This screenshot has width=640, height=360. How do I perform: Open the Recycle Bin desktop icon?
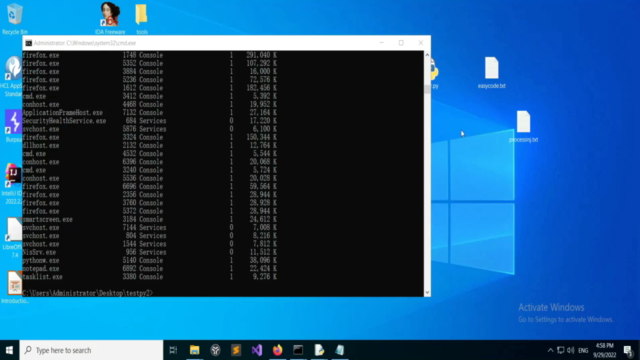coord(15,18)
